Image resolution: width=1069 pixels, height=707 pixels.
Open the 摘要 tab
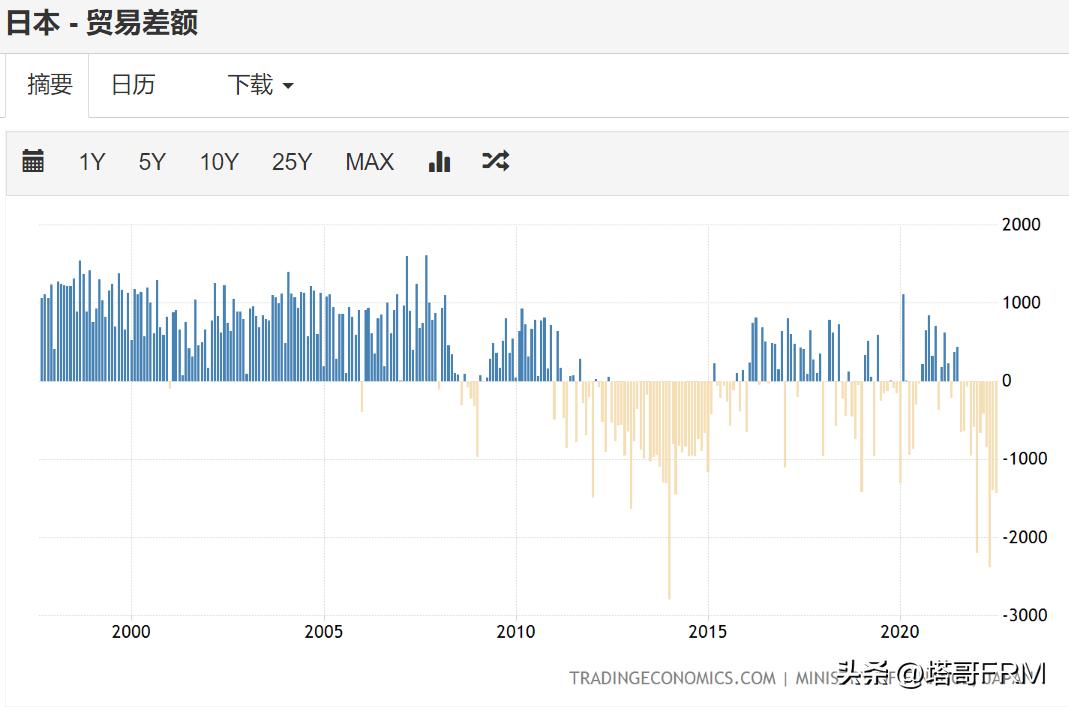[50, 85]
